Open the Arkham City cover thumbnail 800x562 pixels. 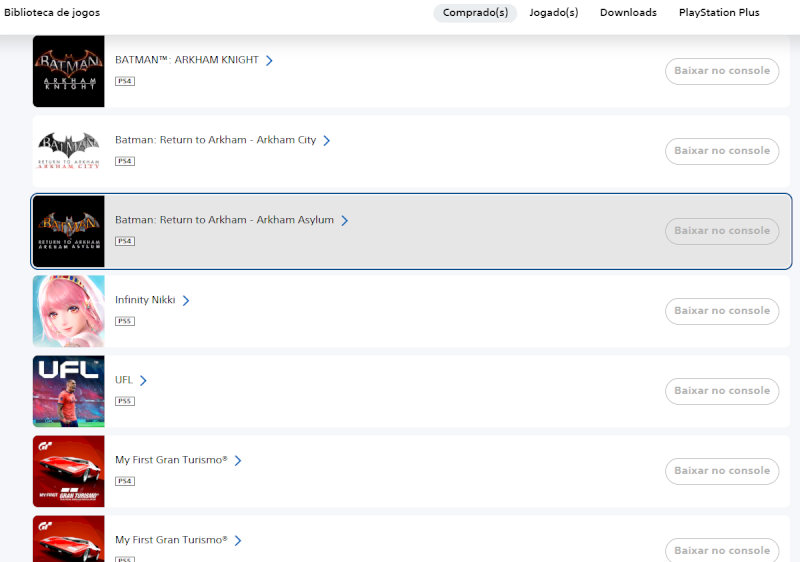pyautogui.click(x=69, y=151)
